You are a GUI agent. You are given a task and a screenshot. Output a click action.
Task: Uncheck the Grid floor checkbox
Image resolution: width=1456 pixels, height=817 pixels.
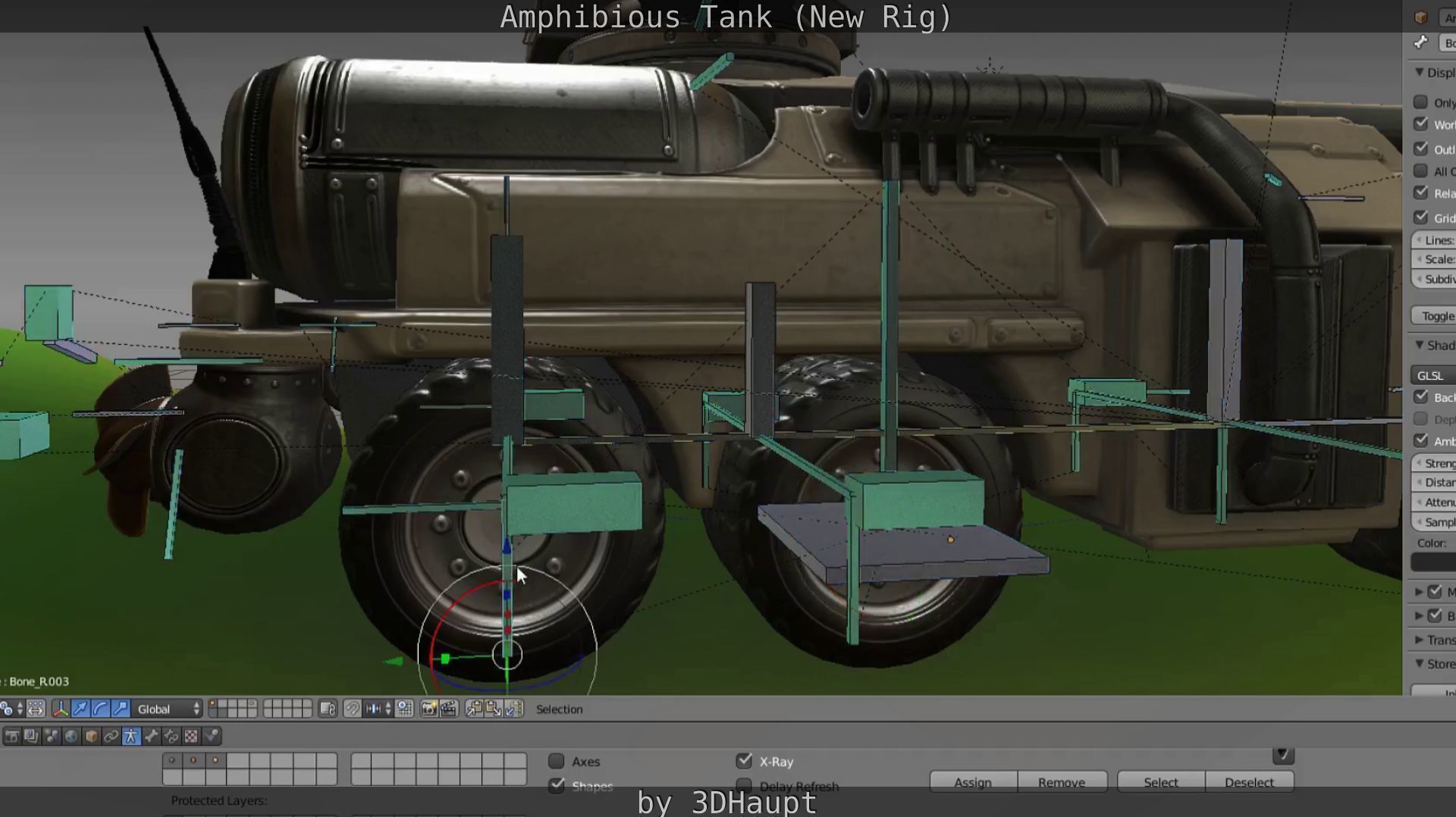click(x=1421, y=218)
